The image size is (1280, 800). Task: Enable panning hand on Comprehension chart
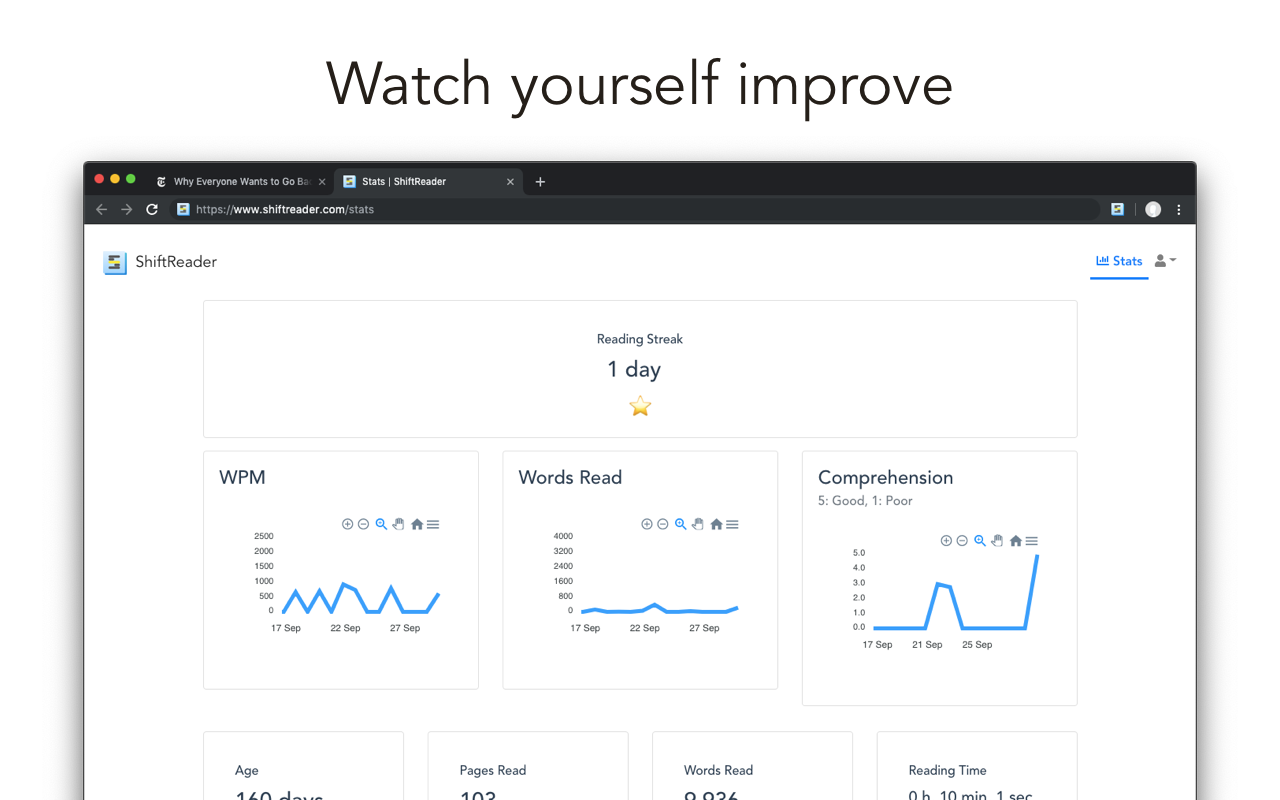click(x=997, y=540)
